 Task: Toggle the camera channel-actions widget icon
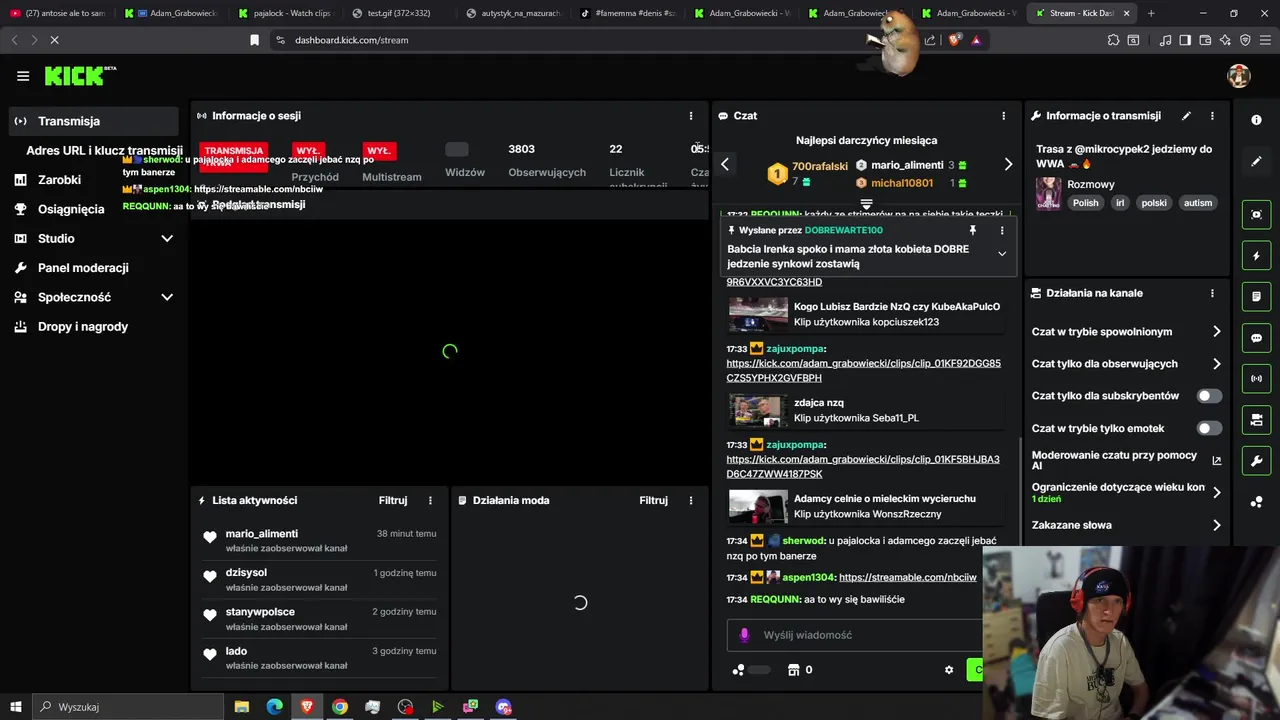point(1256,420)
